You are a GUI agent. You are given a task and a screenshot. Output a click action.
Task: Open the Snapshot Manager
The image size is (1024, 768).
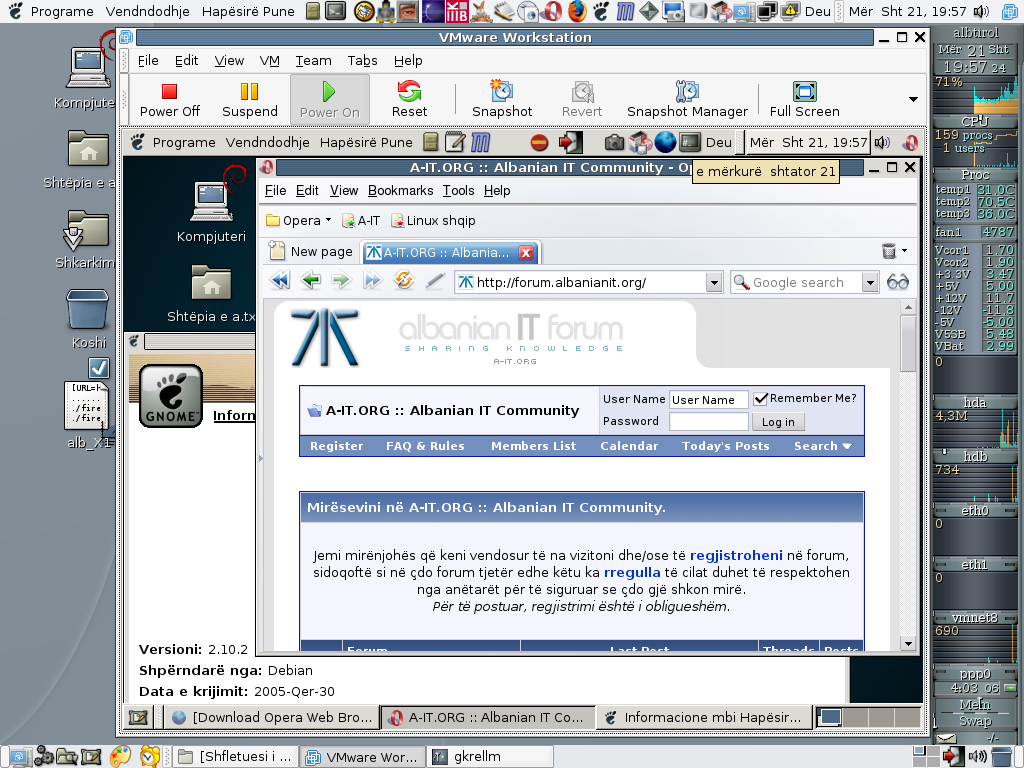(687, 99)
